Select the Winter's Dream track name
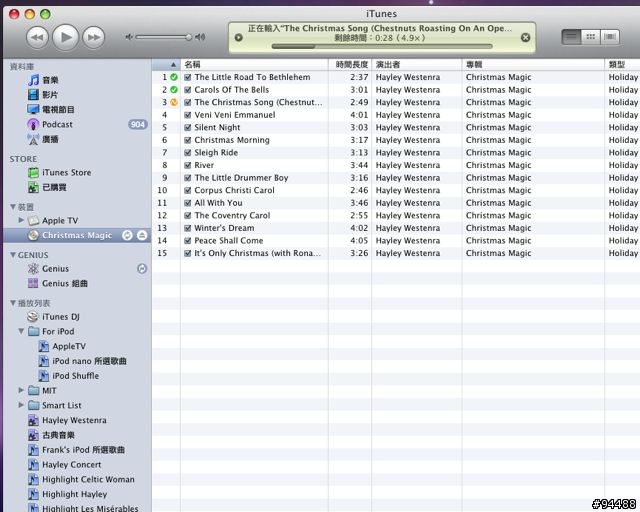Screen dimensions: 640x512 point(224,228)
